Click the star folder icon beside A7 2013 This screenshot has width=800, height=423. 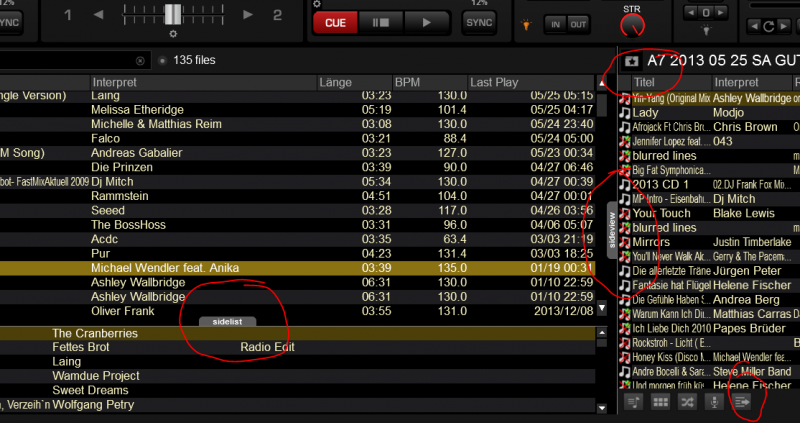[x=632, y=62]
